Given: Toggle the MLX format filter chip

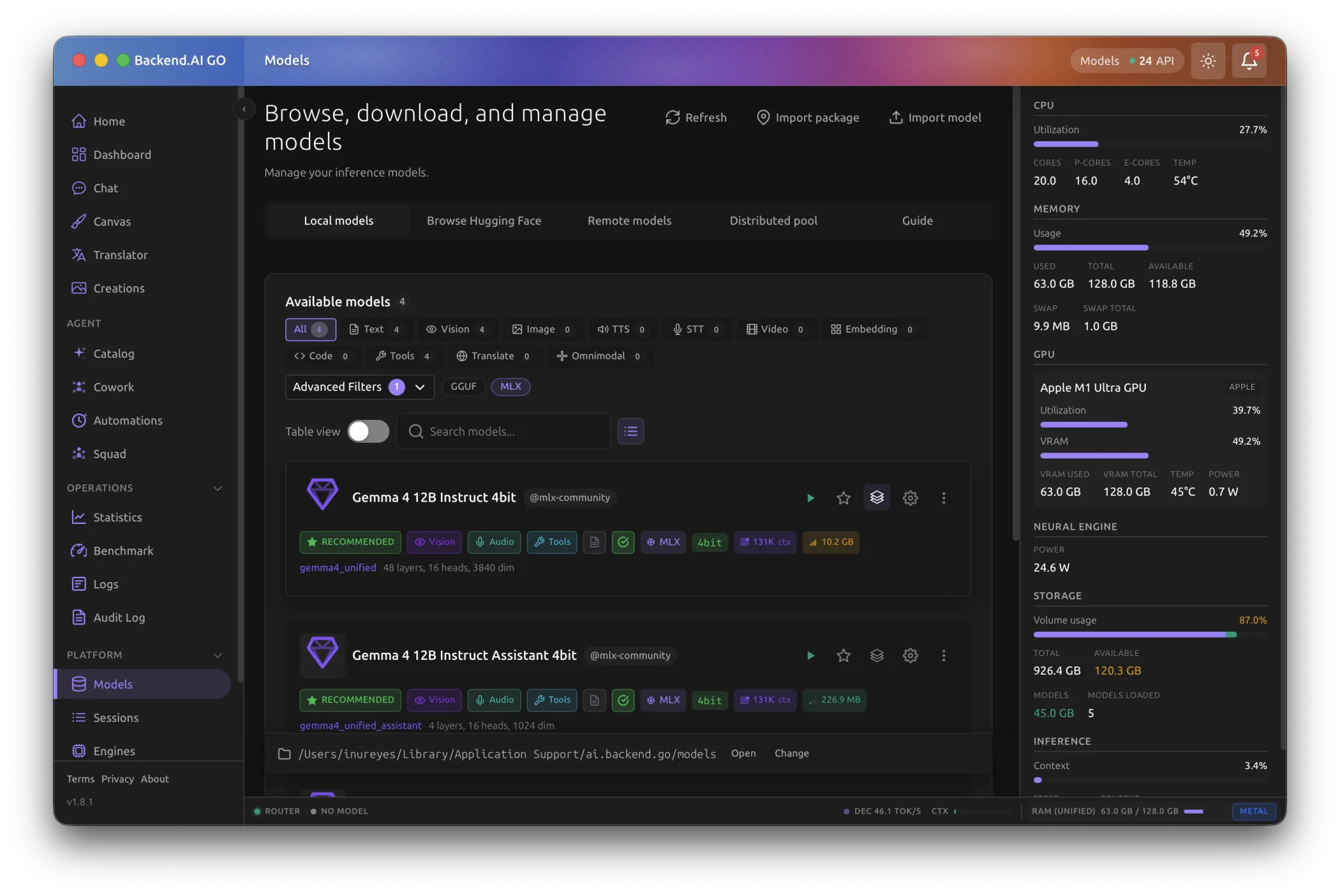Looking at the screenshot, I should 510,387.
